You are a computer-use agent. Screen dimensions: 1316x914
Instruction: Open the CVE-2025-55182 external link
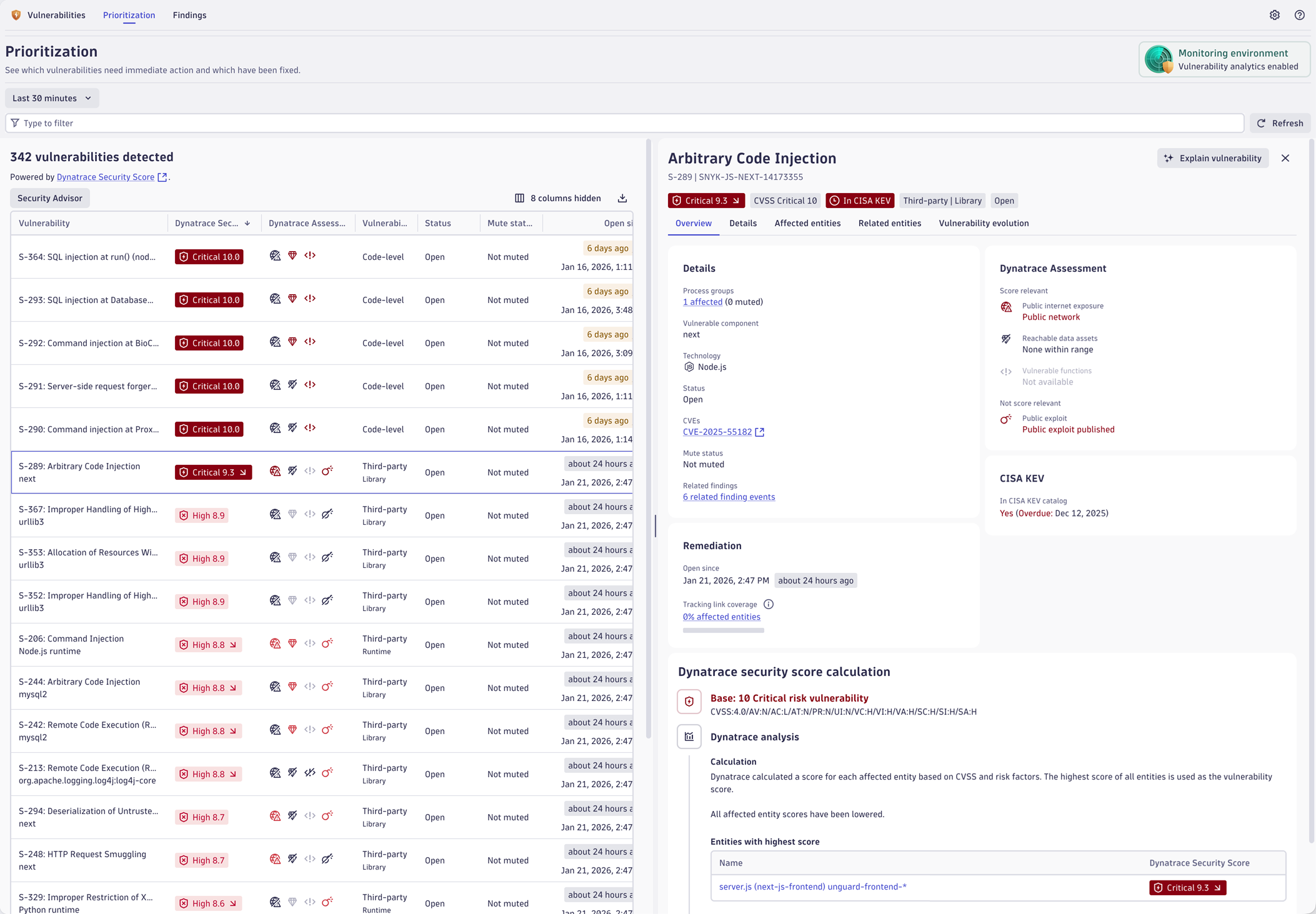tap(759, 432)
